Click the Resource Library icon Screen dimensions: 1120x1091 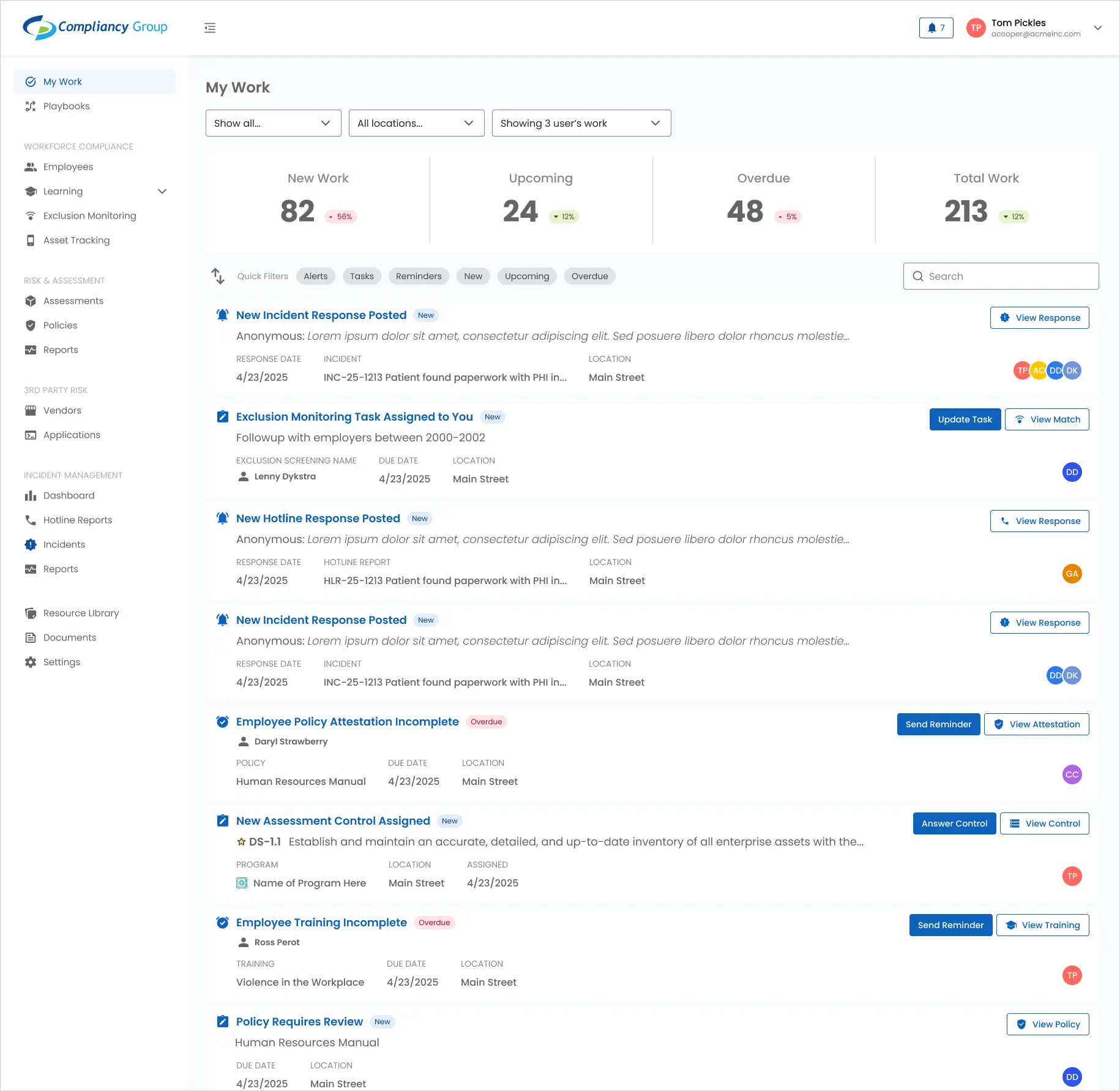[x=31, y=613]
